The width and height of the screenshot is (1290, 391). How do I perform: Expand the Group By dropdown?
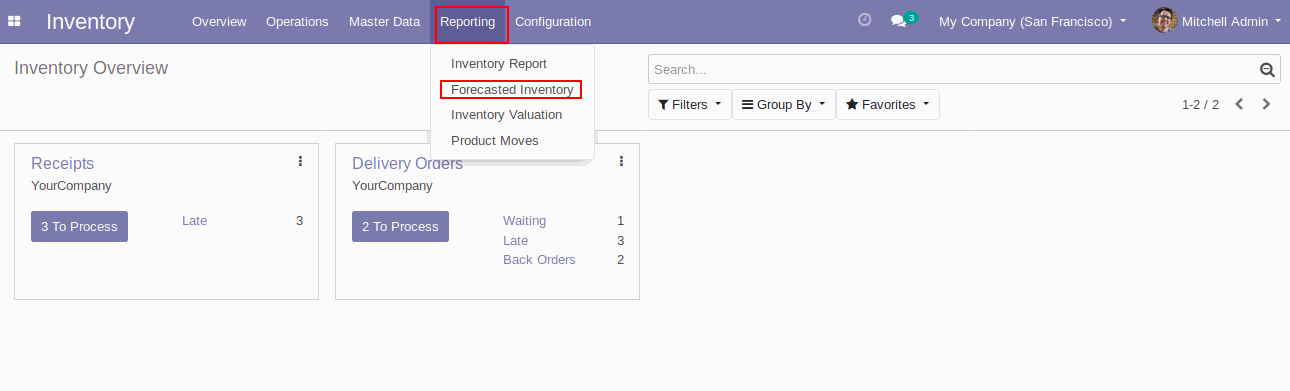click(784, 105)
